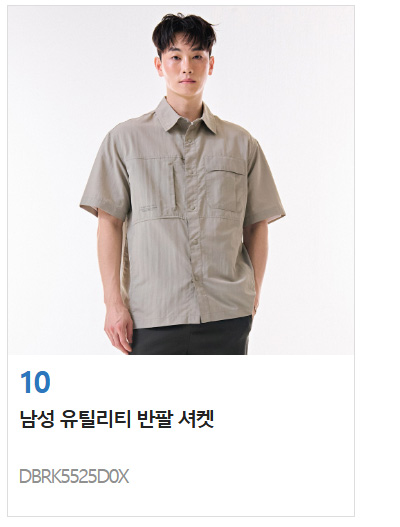The height and width of the screenshot is (527, 400).
Task: Click the product title 남성 유틸리티 반팔 셔켓
Action: tap(117, 419)
